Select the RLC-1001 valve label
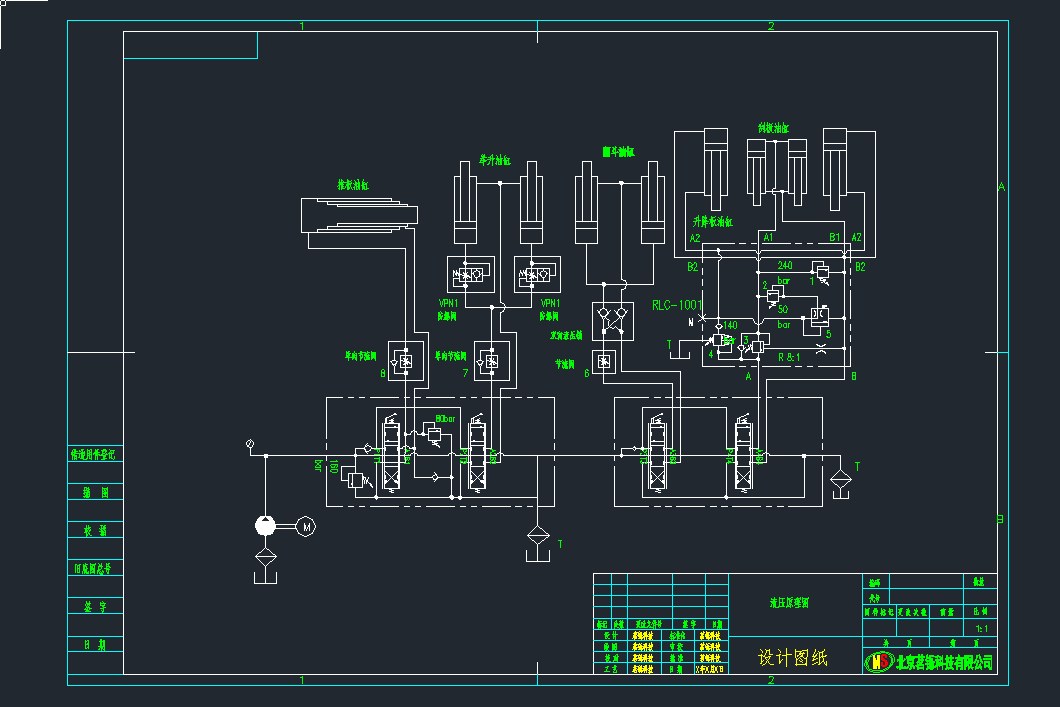1060x707 pixels. (x=677, y=305)
